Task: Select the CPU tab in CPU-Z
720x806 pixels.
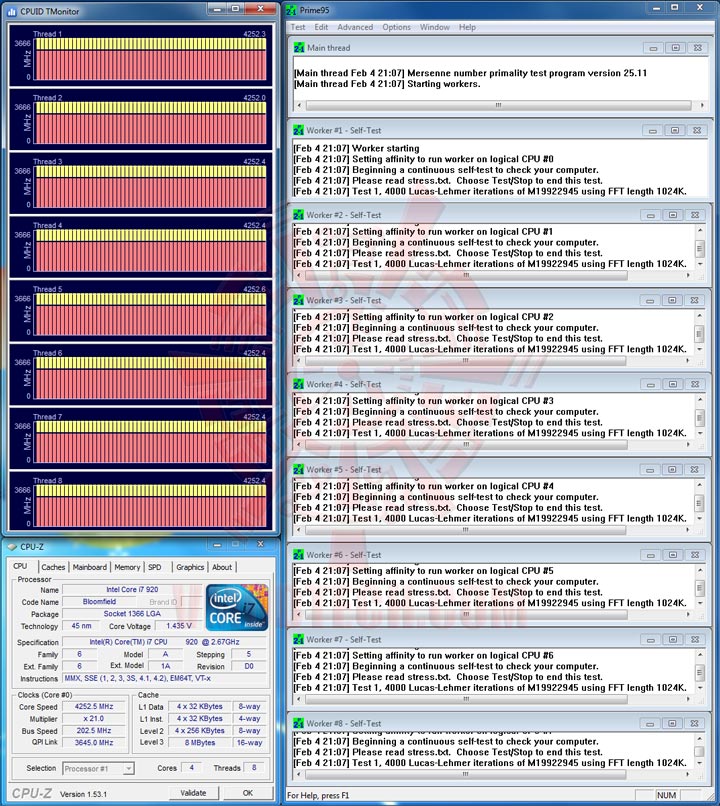Action: [x=21, y=566]
